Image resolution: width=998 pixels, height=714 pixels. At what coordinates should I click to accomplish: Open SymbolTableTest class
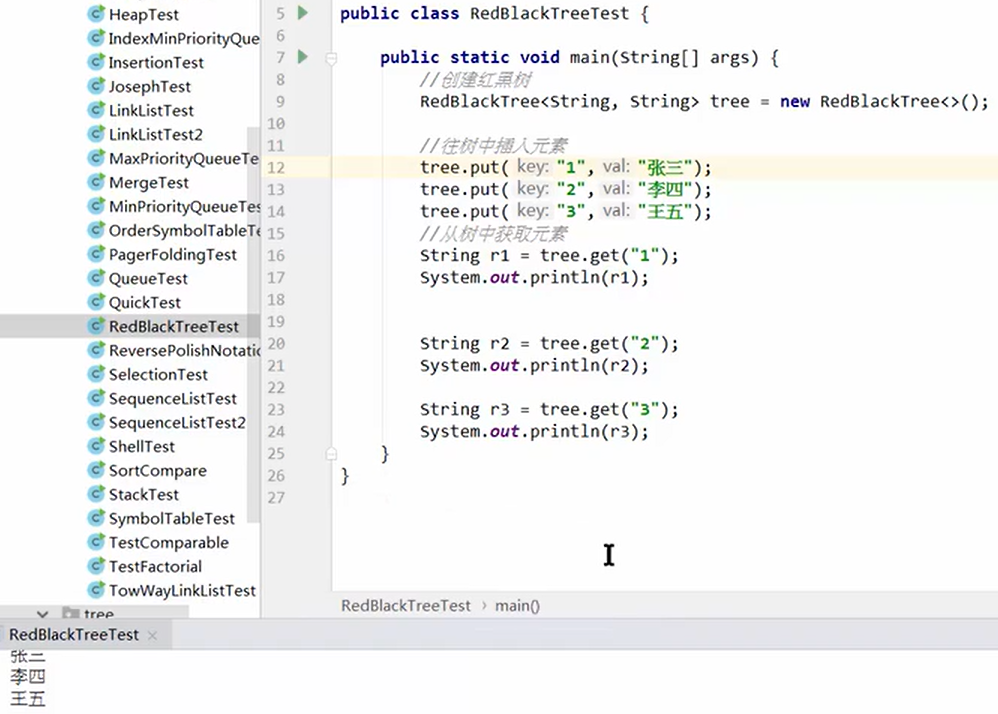172,519
